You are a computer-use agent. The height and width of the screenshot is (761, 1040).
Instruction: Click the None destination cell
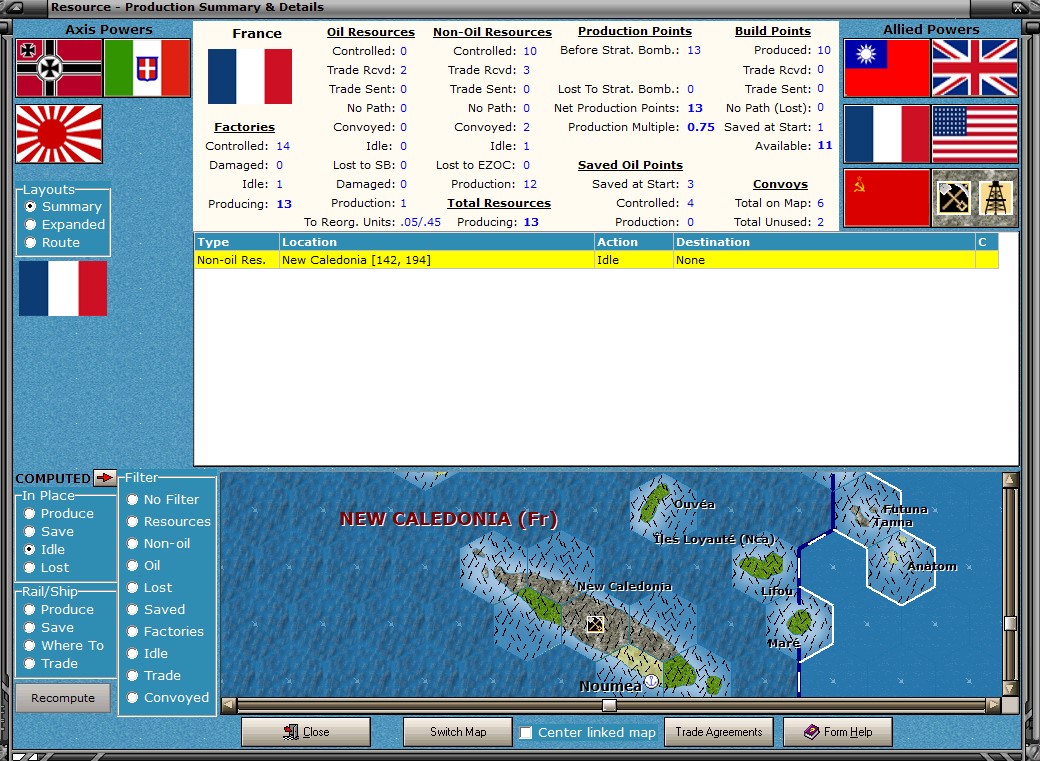click(x=824, y=260)
